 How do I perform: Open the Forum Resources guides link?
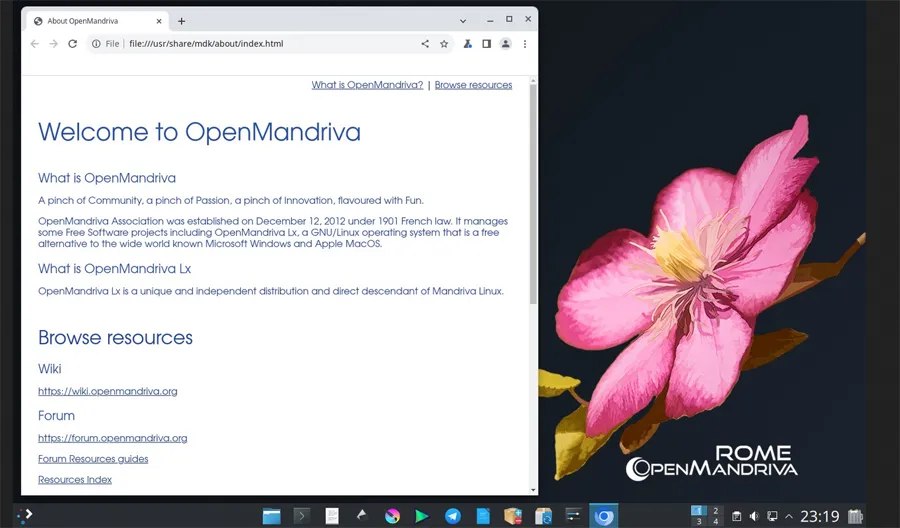coord(93,459)
